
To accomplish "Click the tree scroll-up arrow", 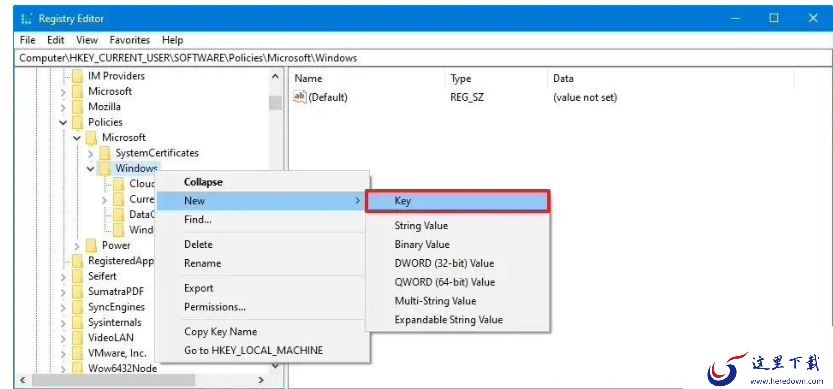I will [275, 77].
